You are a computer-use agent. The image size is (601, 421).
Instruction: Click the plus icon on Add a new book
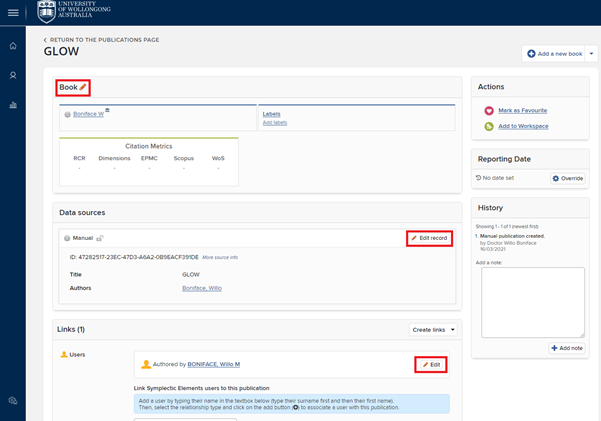[x=531, y=54]
